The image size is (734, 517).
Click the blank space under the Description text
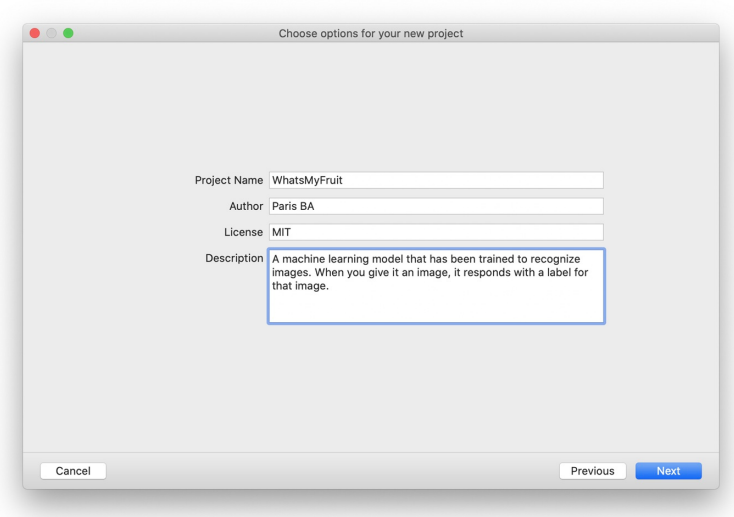(x=436, y=308)
